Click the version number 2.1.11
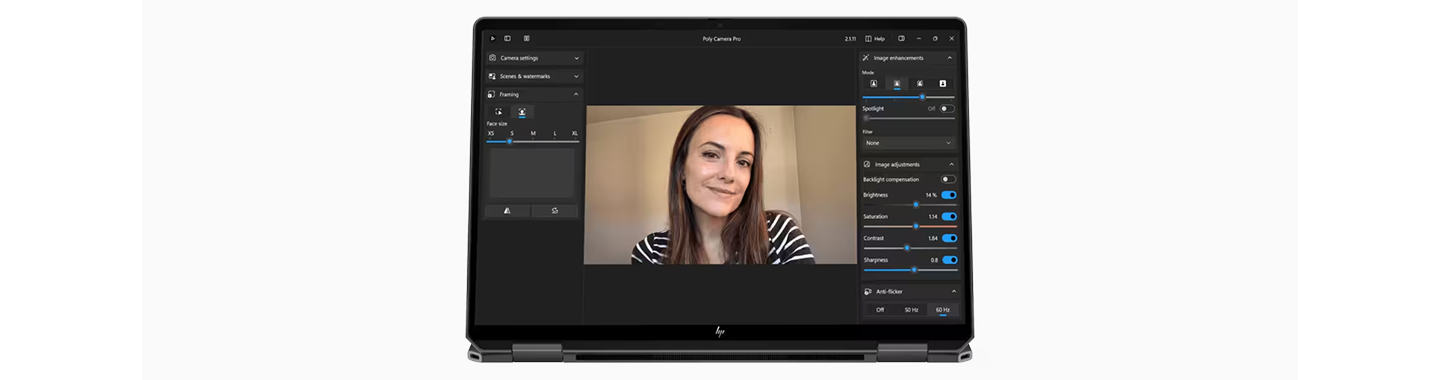 [850, 38]
